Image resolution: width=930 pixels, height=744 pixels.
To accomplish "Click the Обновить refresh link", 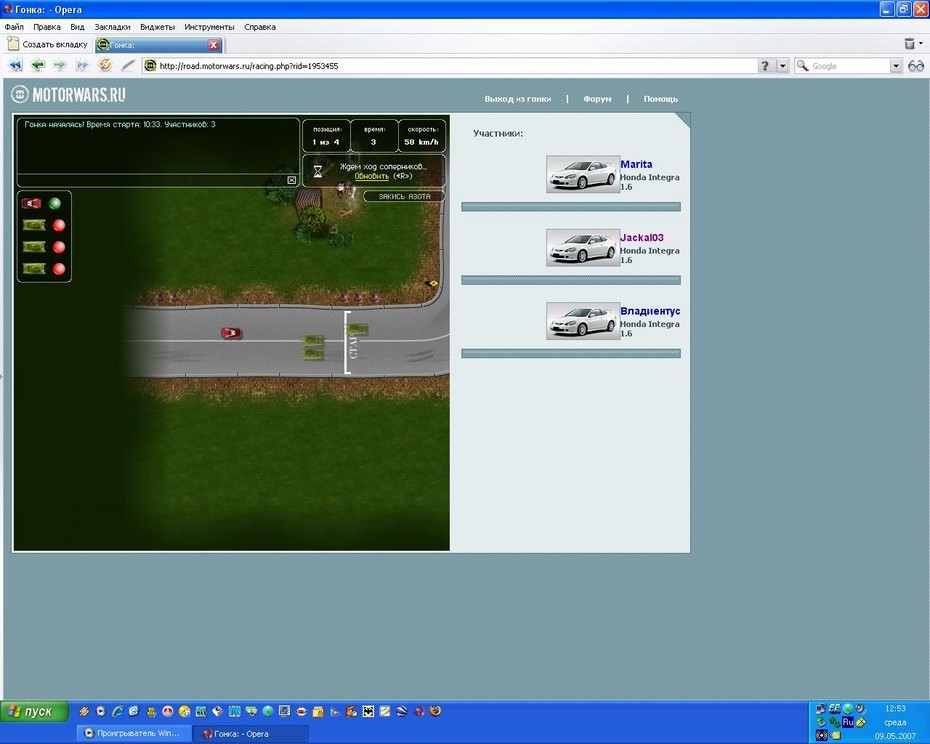I will pos(372,176).
